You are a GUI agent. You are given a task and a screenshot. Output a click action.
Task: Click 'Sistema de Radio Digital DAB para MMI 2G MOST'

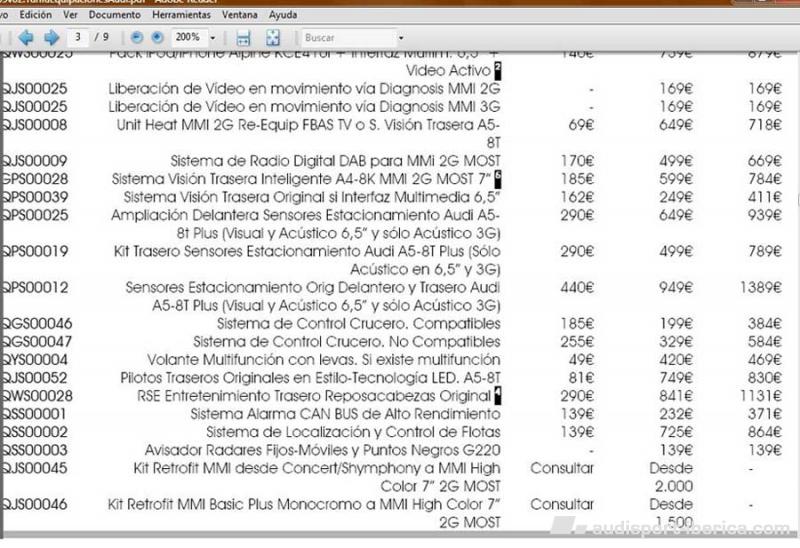(x=335, y=161)
